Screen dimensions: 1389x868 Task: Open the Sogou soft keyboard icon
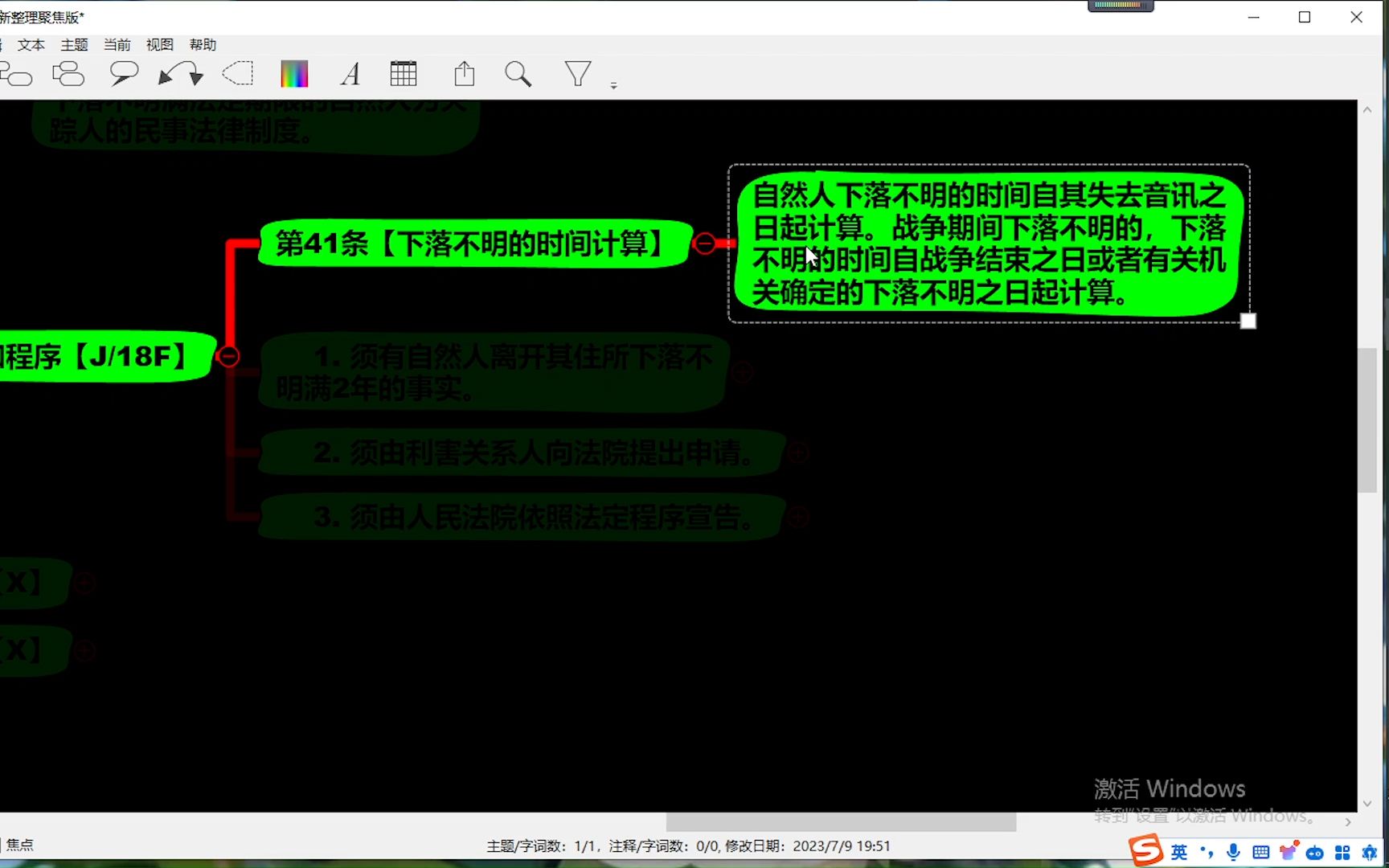click(x=1261, y=853)
